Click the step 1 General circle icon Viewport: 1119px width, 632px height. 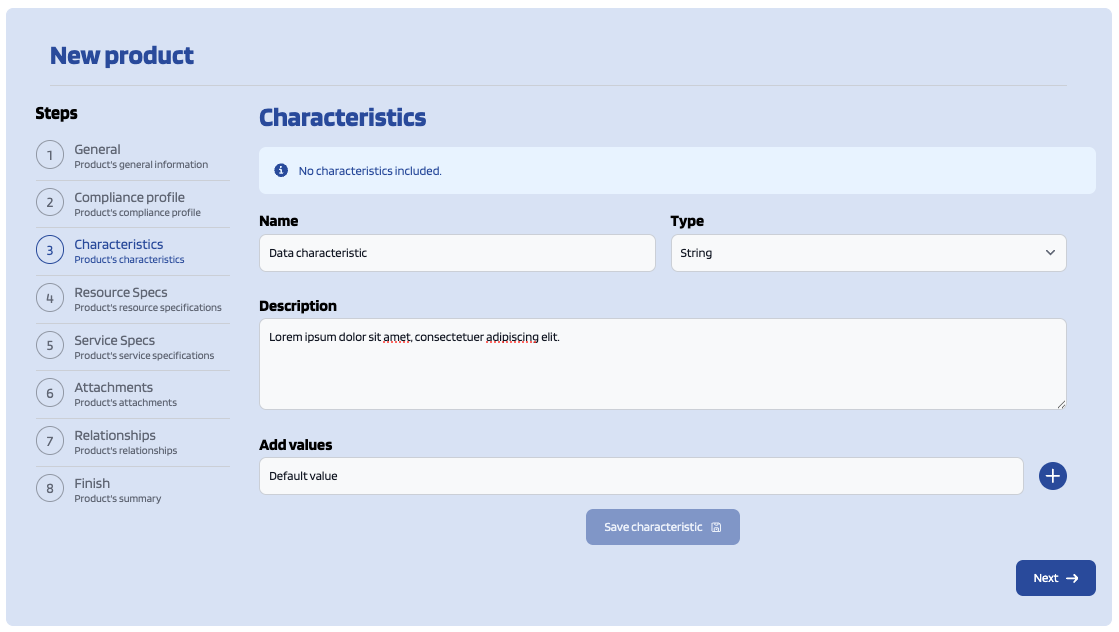click(50, 155)
